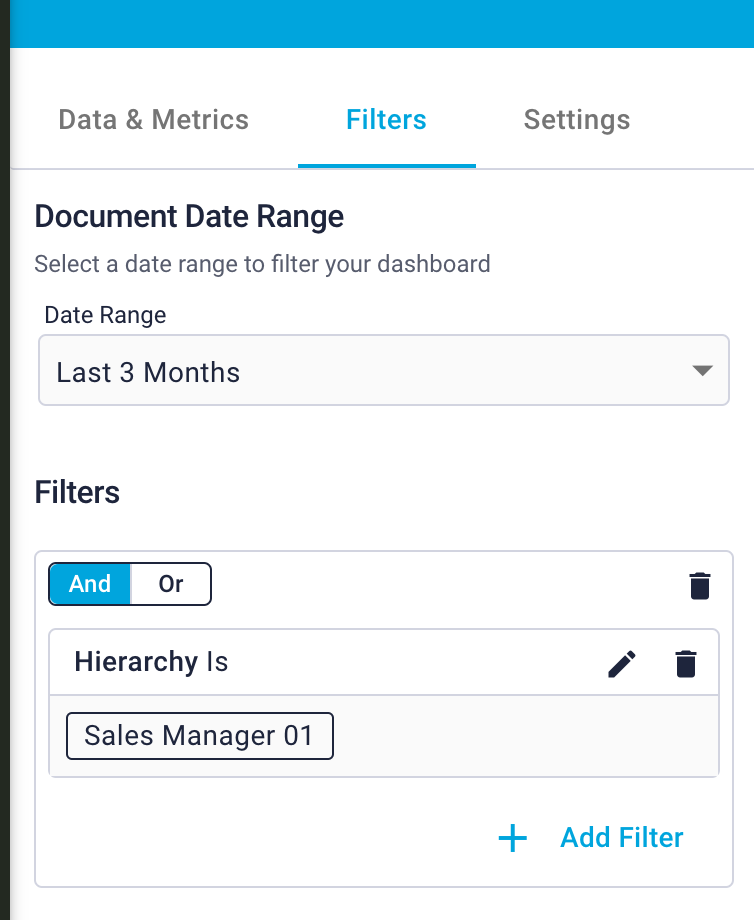754x920 pixels.
Task: Click the Sales Manager 01 chip
Action: pos(199,736)
